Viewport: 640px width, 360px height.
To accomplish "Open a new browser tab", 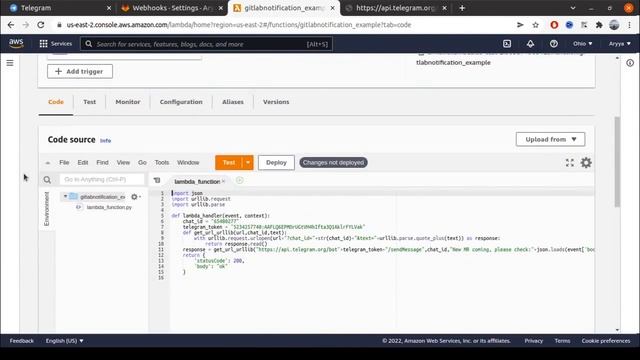I will tap(462, 8).
